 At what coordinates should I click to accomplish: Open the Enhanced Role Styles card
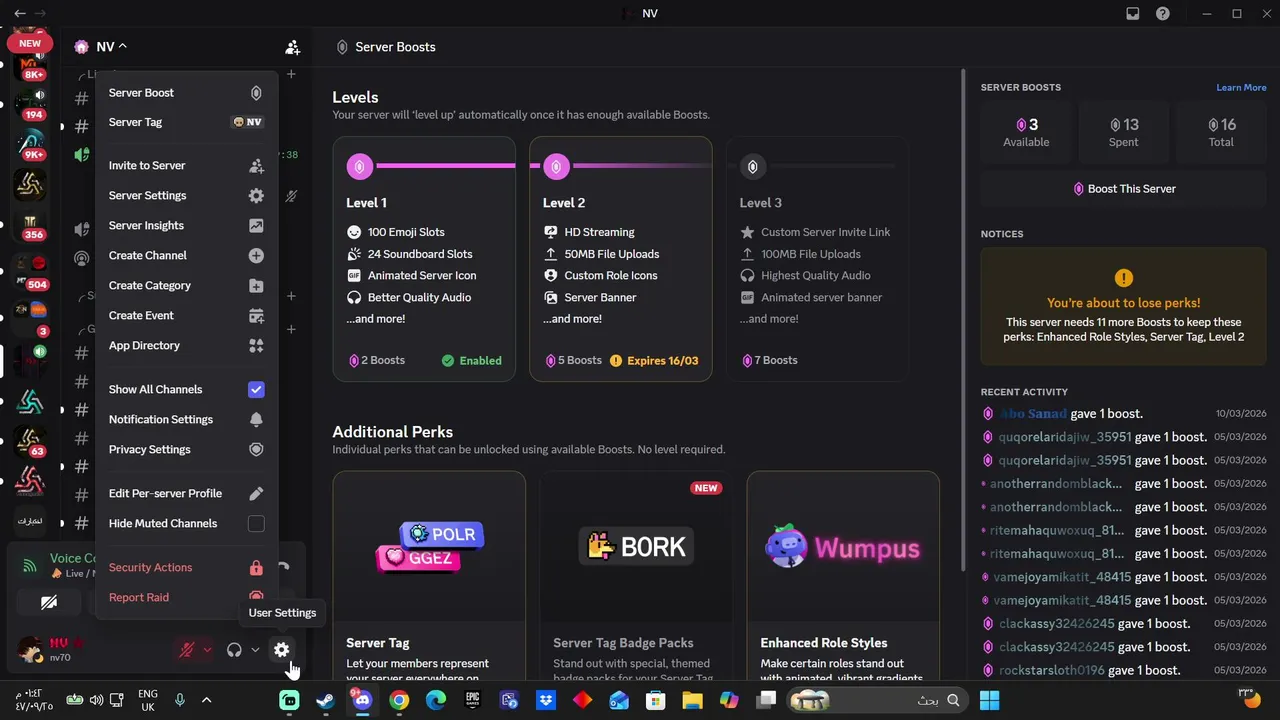(x=843, y=577)
